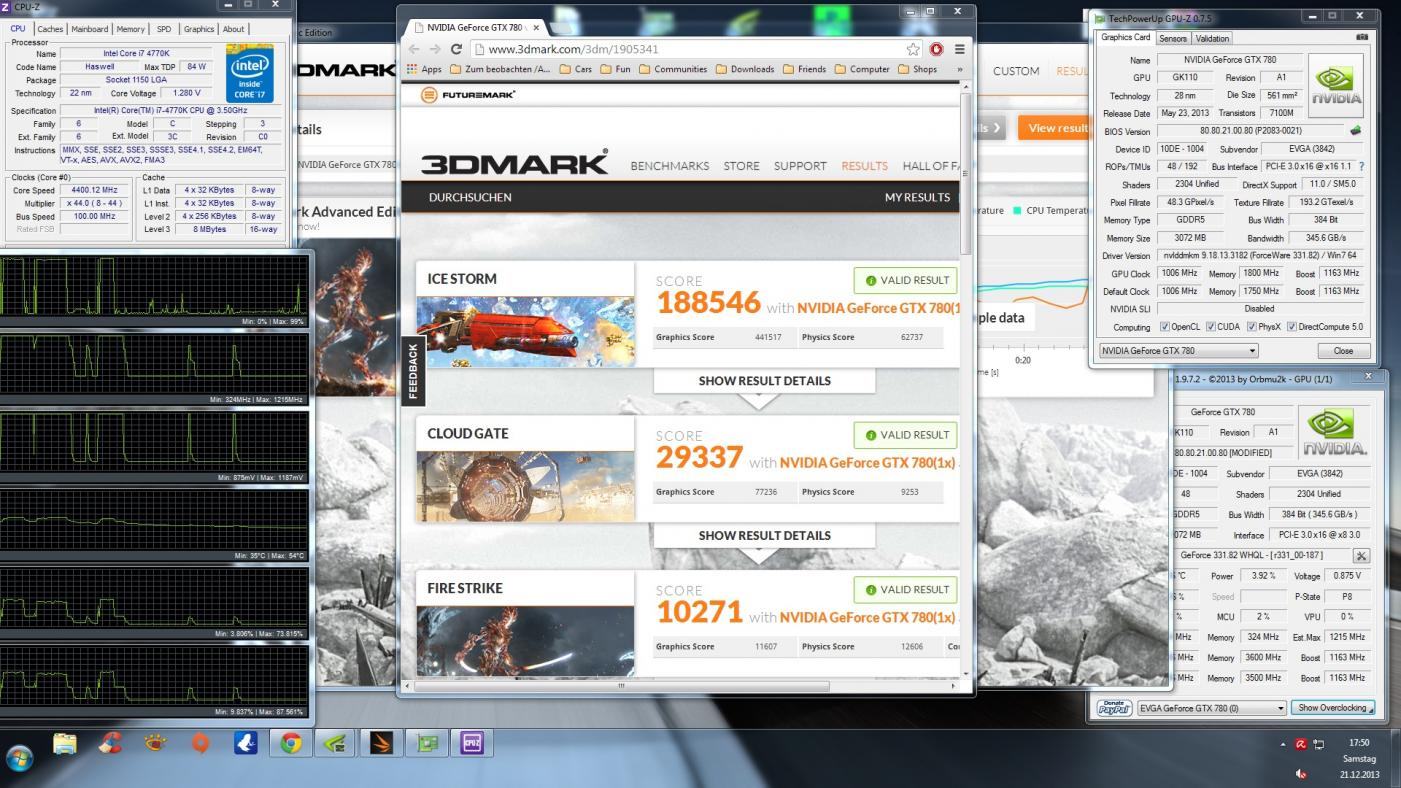
Task: Open the SPD tab in CPU-Z
Action: tap(164, 29)
